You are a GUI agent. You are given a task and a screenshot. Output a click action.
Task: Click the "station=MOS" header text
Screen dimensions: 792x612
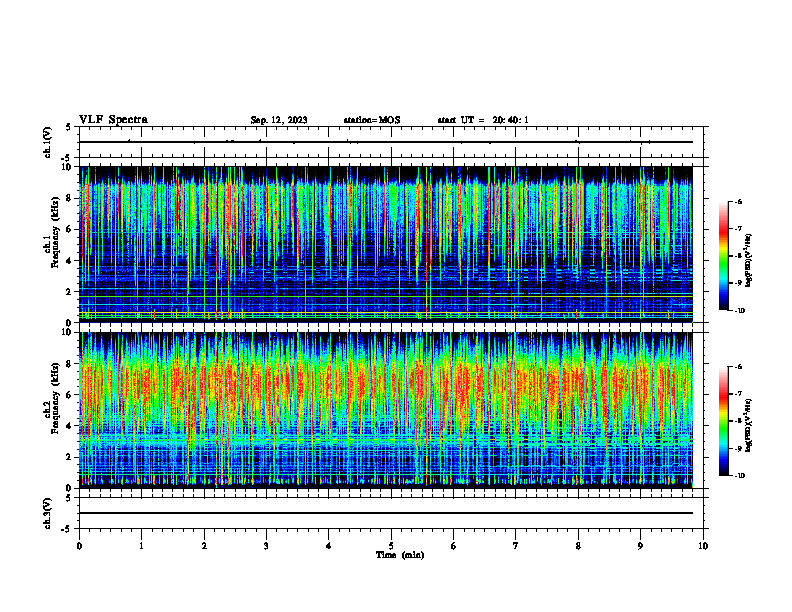click(372, 120)
